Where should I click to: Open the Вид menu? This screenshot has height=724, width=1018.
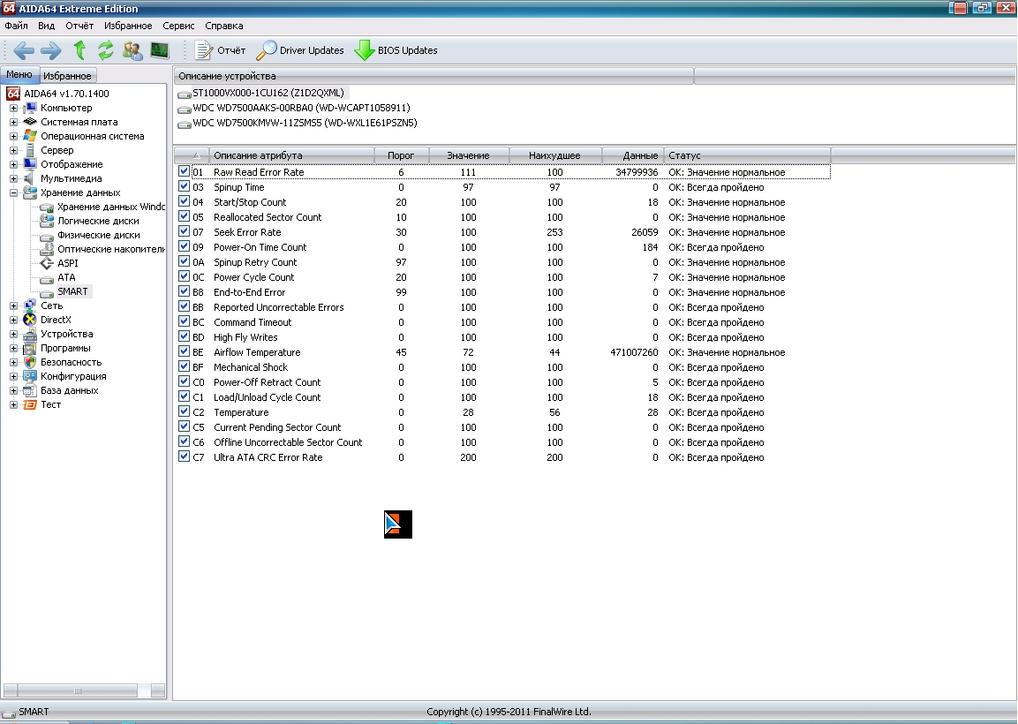click(46, 26)
